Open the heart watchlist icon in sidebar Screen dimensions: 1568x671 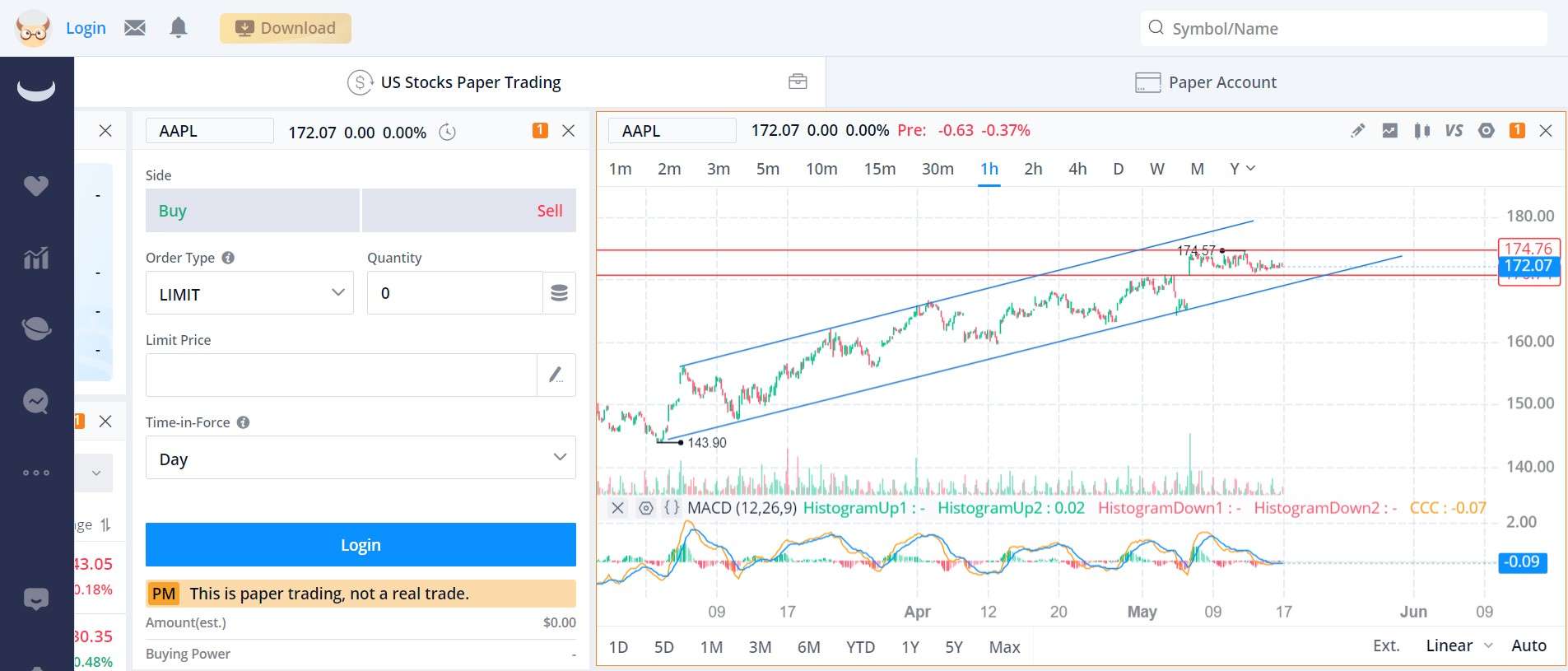click(x=36, y=186)
